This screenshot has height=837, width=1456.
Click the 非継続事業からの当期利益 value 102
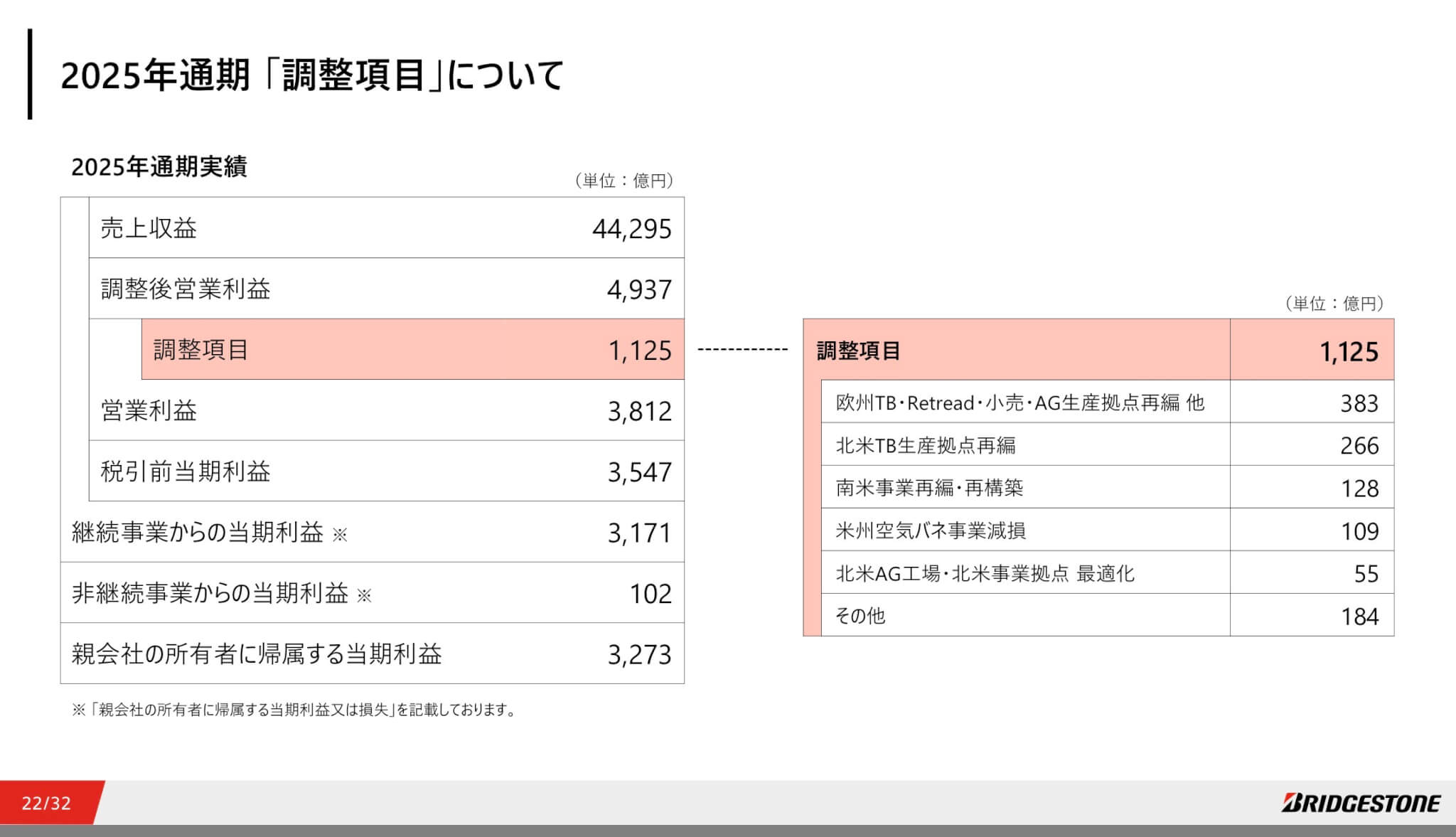click(x=651, y=594)
